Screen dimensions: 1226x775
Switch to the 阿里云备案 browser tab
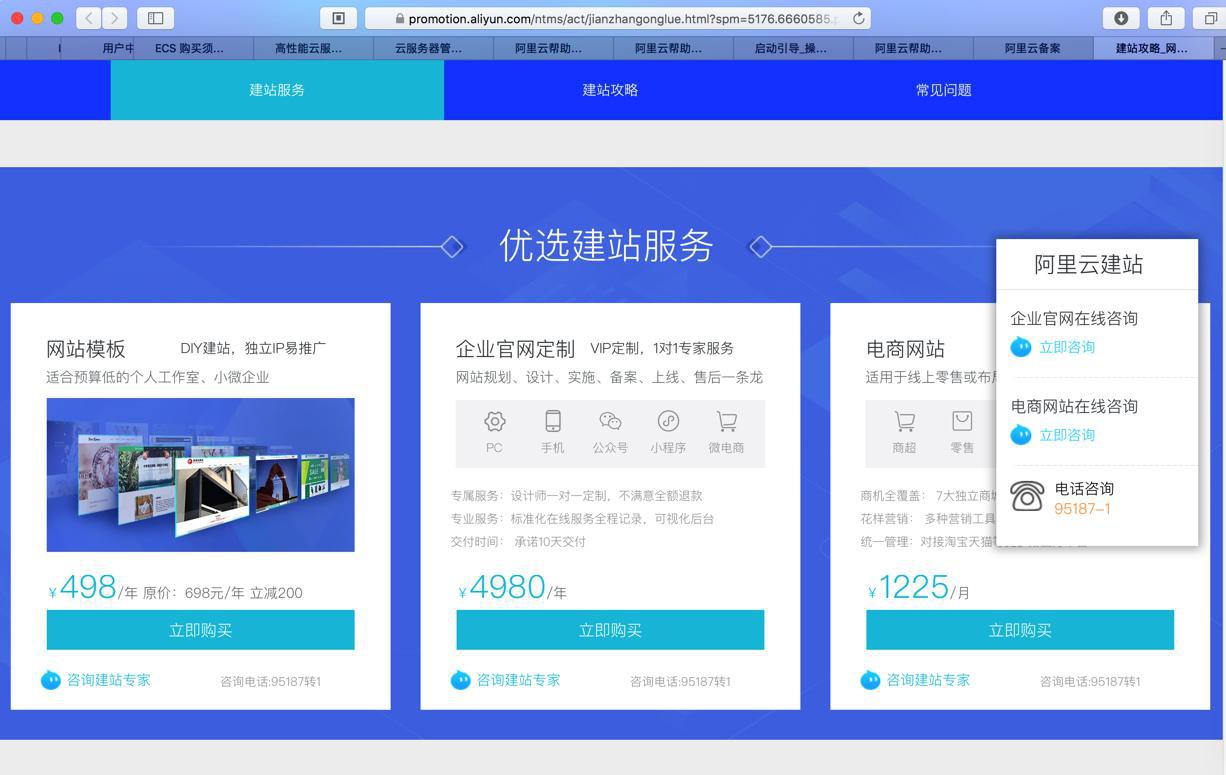click(x=1033, y=48)
